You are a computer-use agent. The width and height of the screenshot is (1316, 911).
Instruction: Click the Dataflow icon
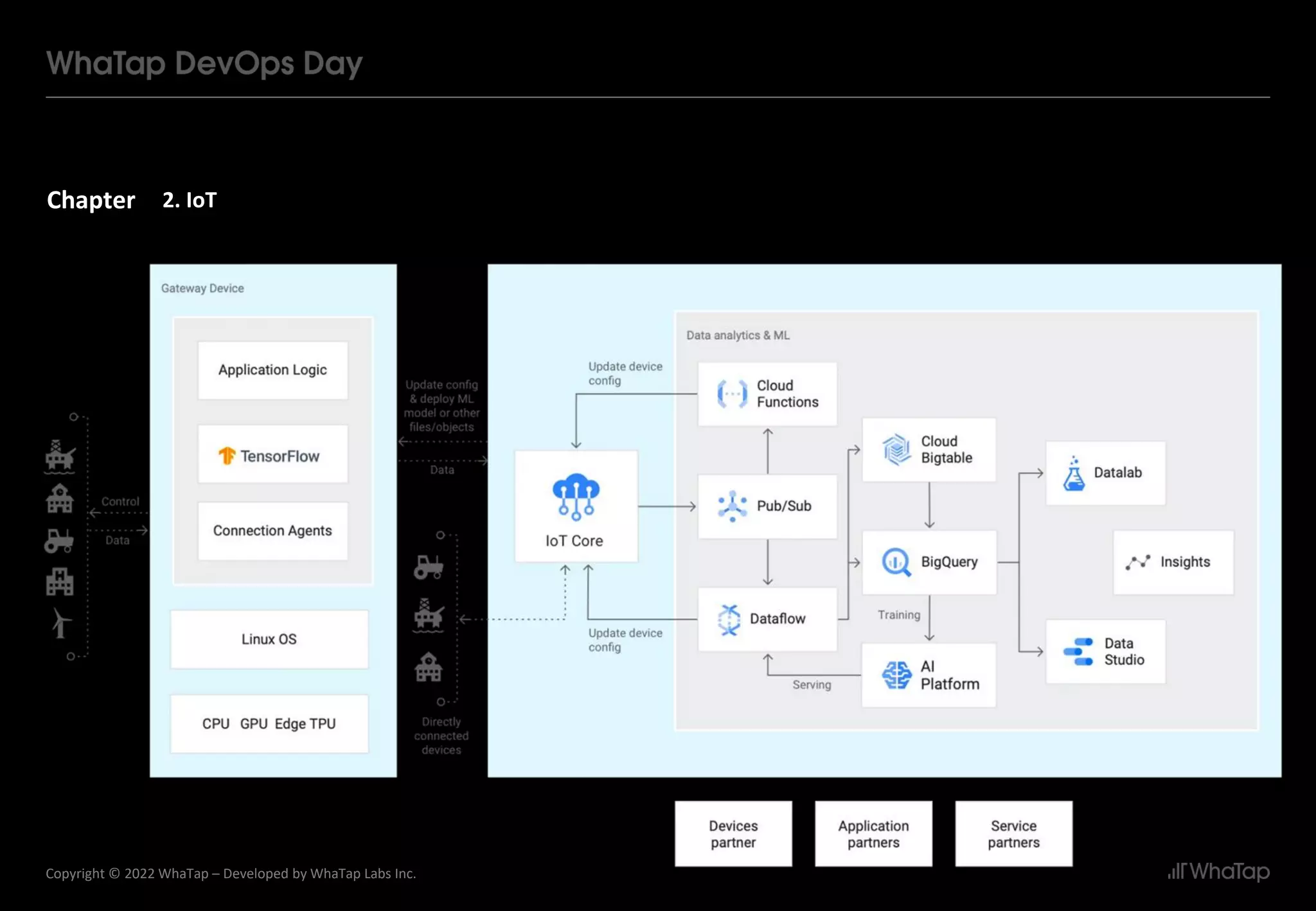(x=729, y=619)
